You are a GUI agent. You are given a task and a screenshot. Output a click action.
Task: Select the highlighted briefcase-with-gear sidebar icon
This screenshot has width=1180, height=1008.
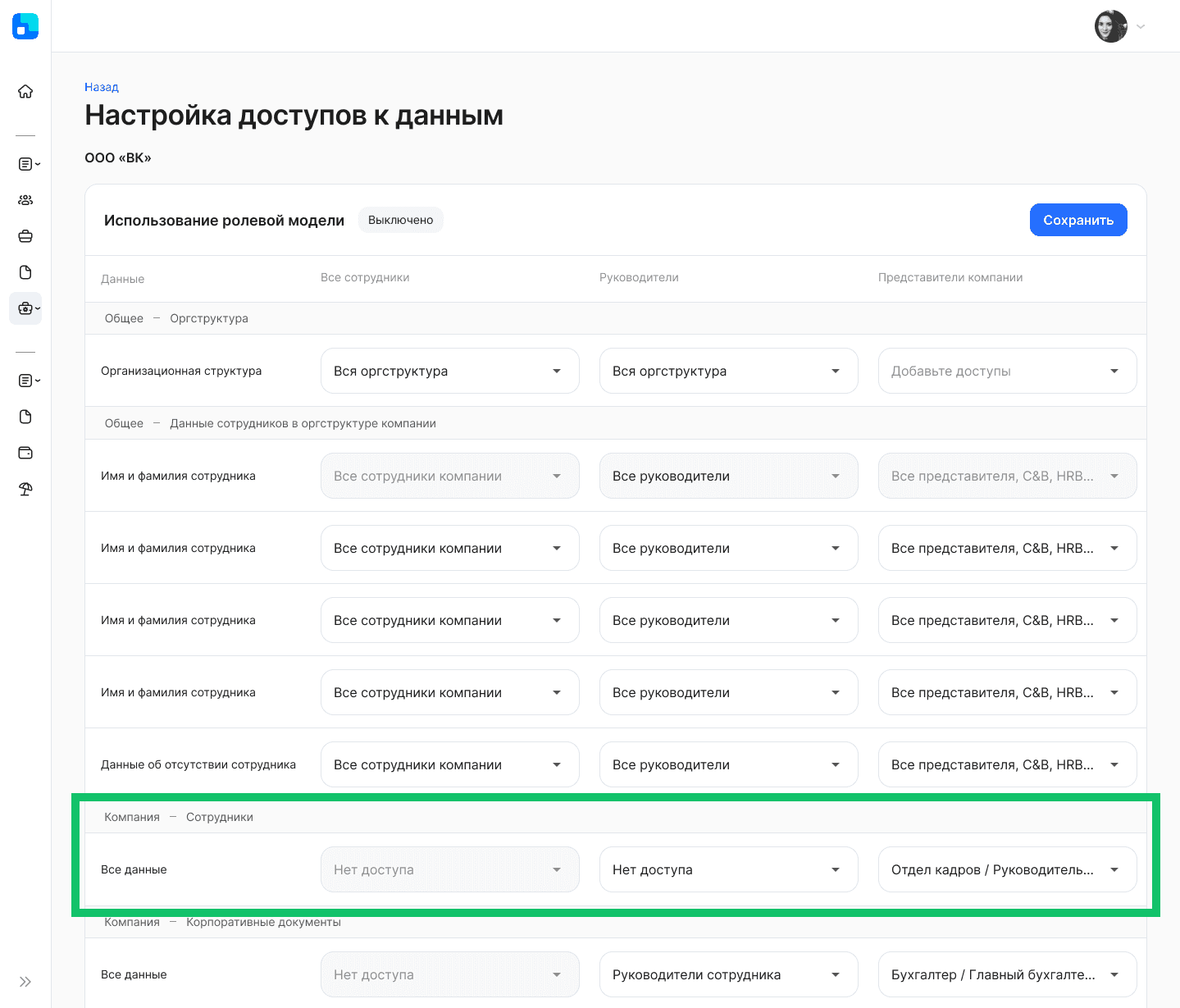pos(25,308)
